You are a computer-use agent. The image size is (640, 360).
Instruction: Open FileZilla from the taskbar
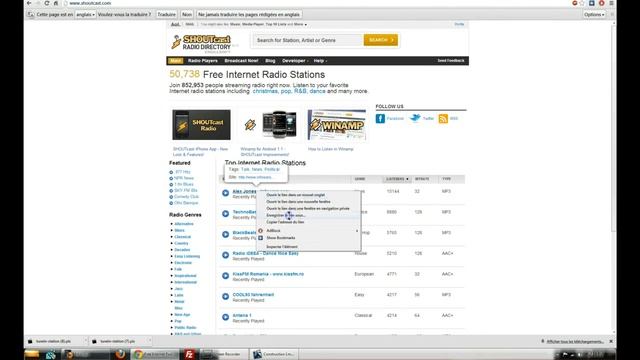189,354
